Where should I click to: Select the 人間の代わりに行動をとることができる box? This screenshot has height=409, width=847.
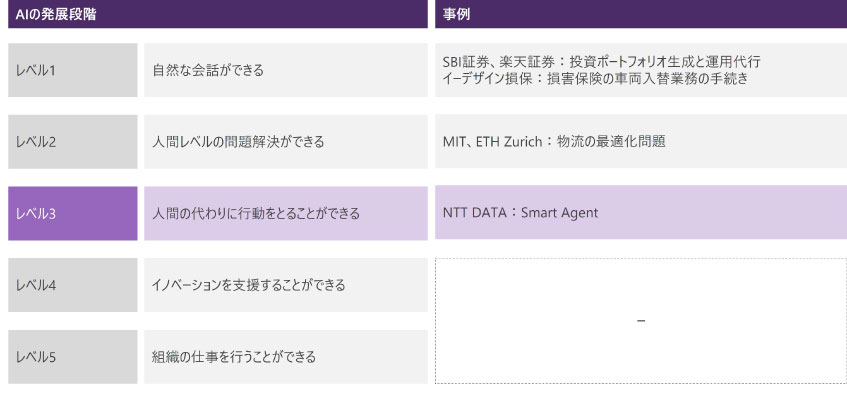pos(256,213)
